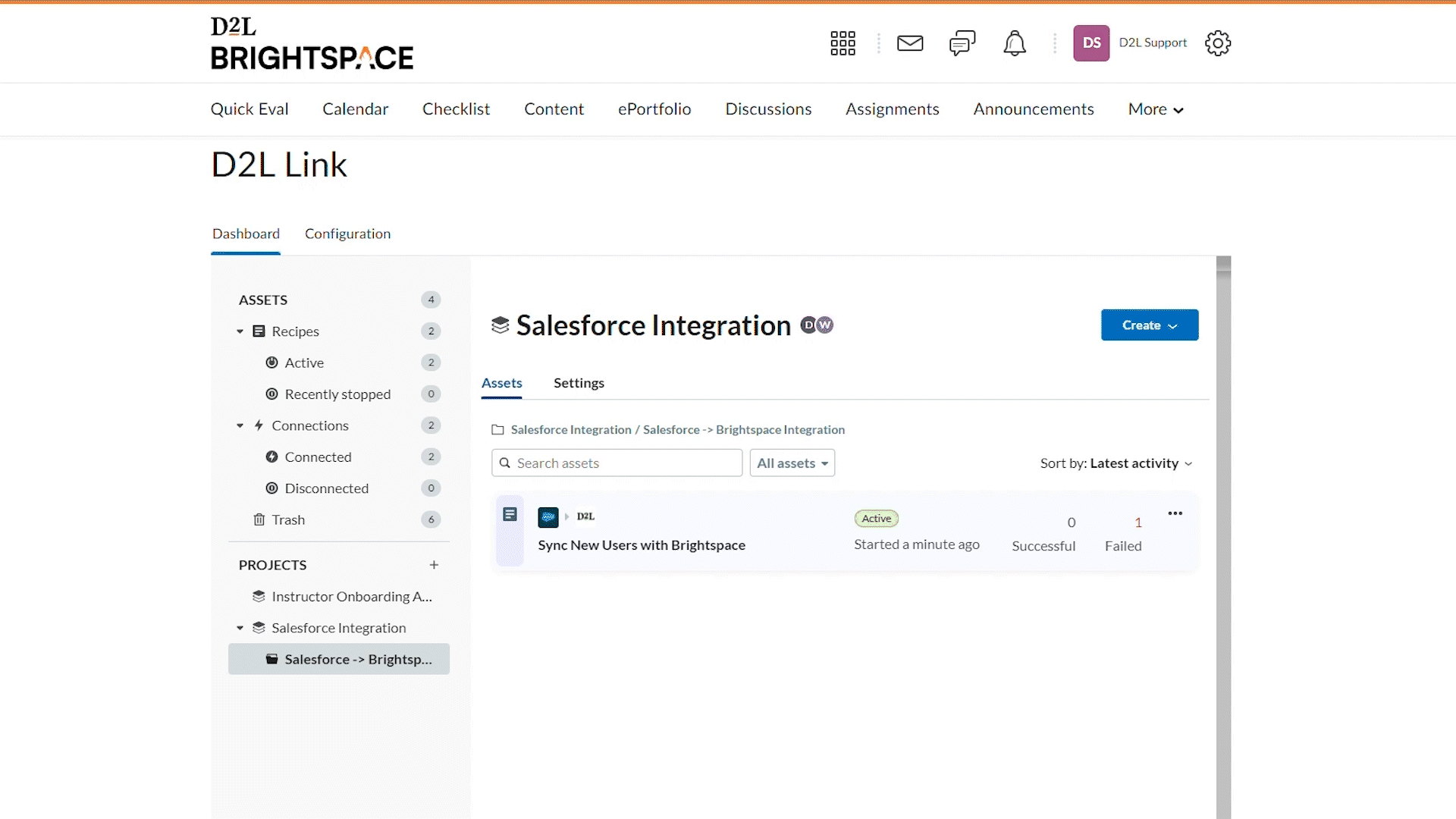Image resolution: width=1456 pixels, height=819 pixels.
Task: Click the Search assets field
Action: [x=617, y=463]
